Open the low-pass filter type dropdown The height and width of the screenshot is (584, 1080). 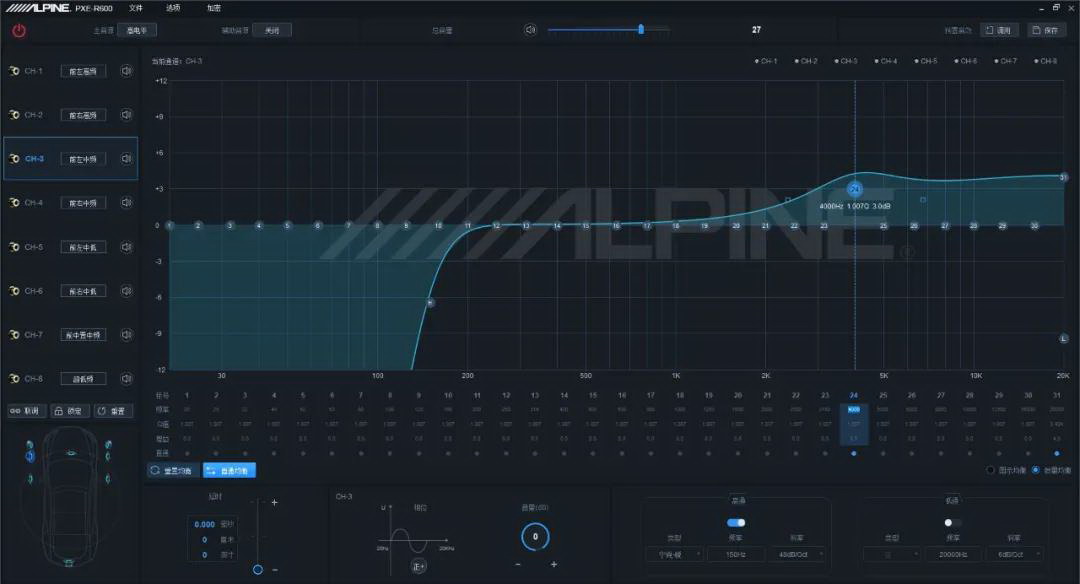point(891,554)
